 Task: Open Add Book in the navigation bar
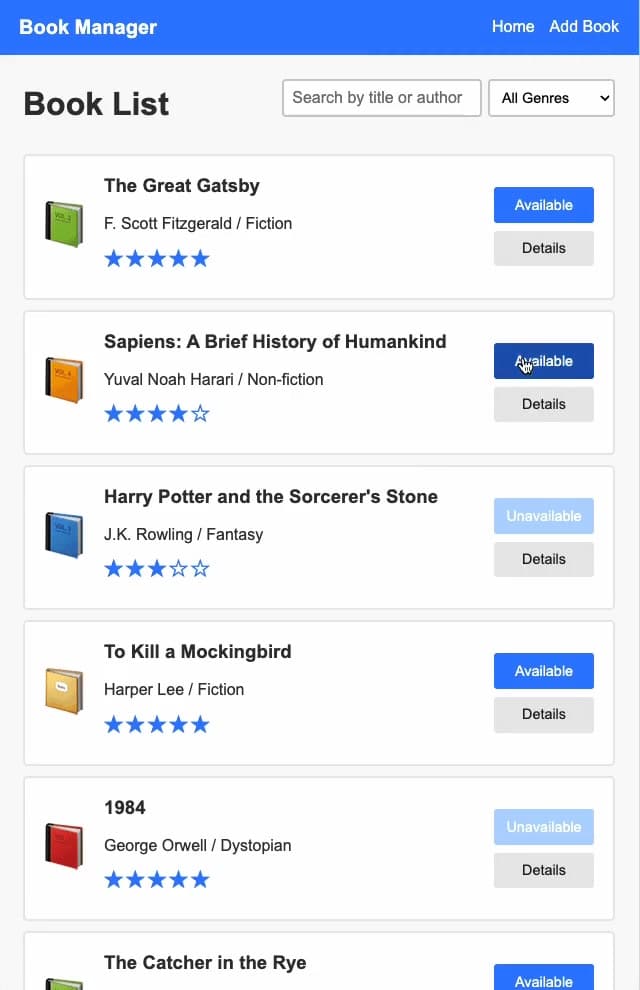584,27
